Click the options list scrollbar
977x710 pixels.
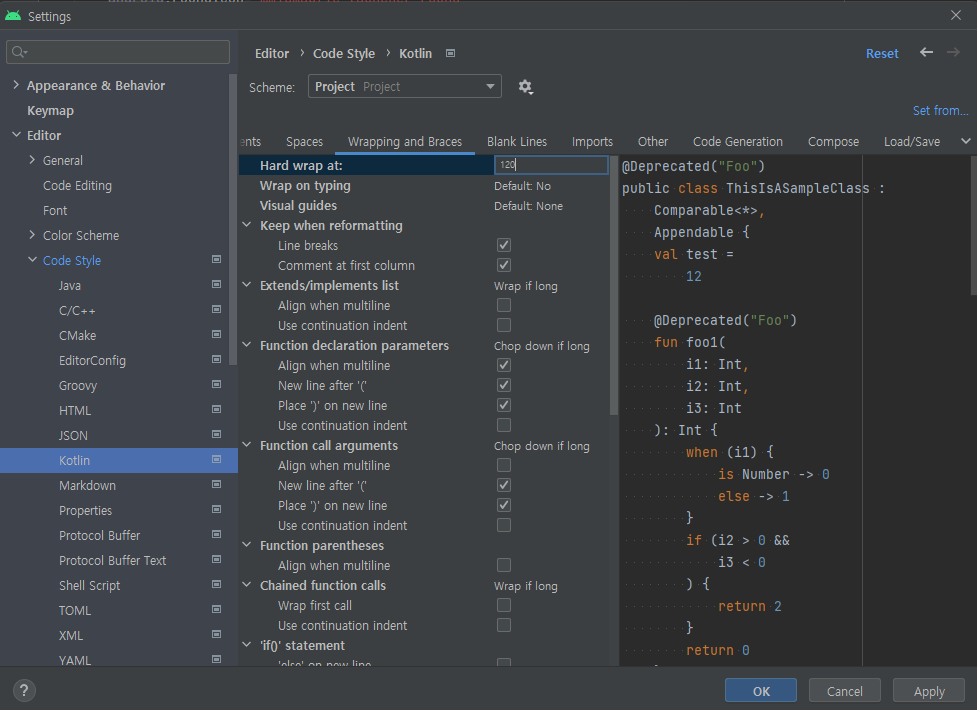point(614,285)
